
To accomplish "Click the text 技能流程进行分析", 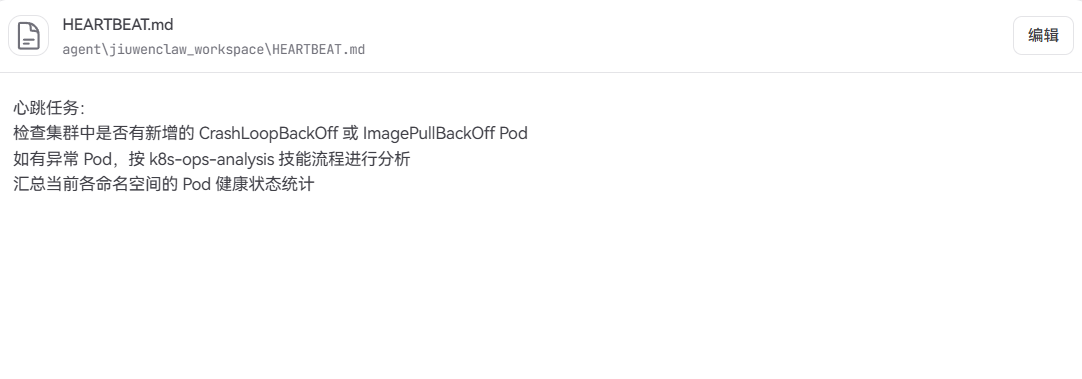I will (344, 159).
